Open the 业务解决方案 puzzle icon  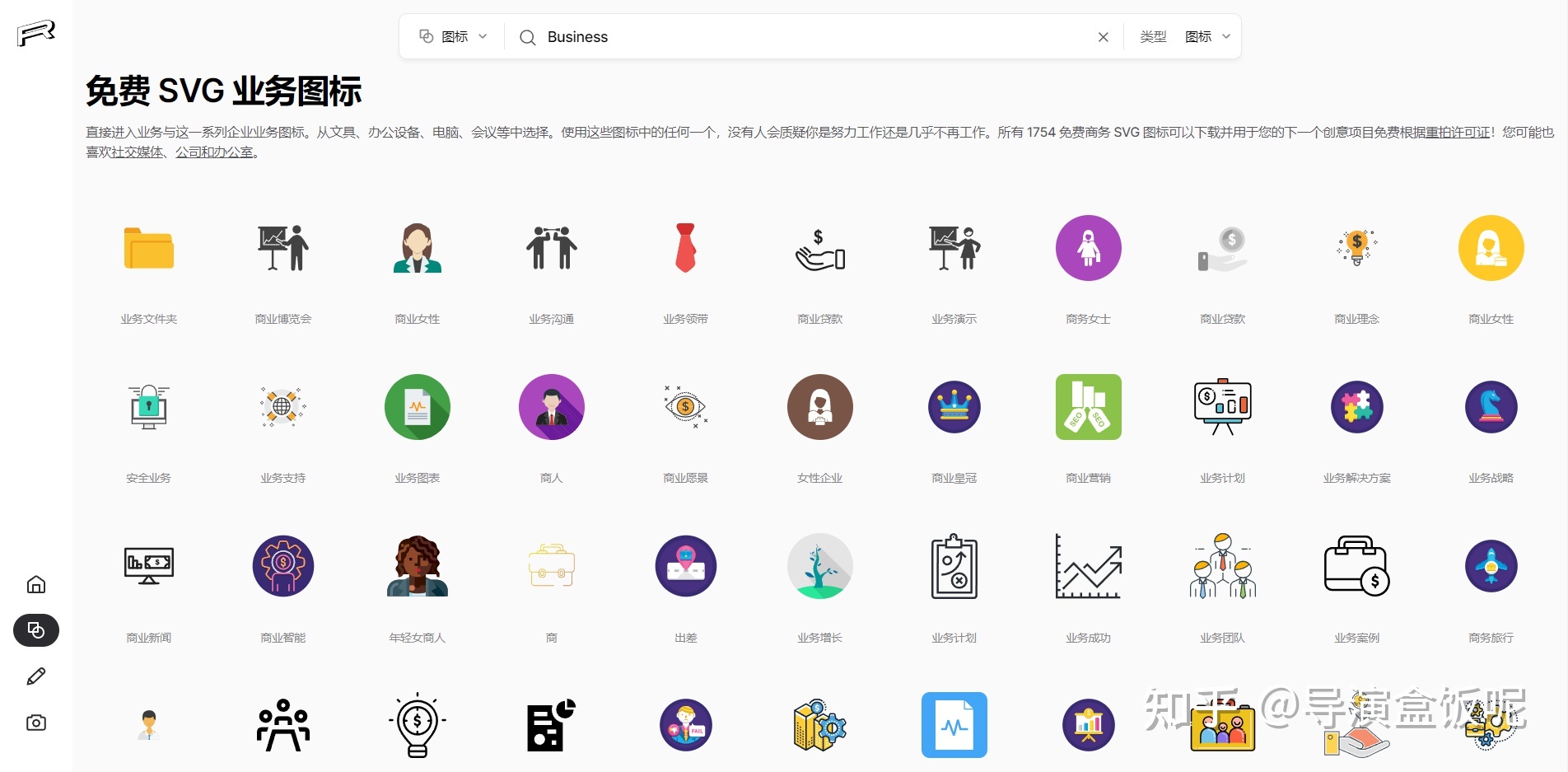coord(1357,407)
